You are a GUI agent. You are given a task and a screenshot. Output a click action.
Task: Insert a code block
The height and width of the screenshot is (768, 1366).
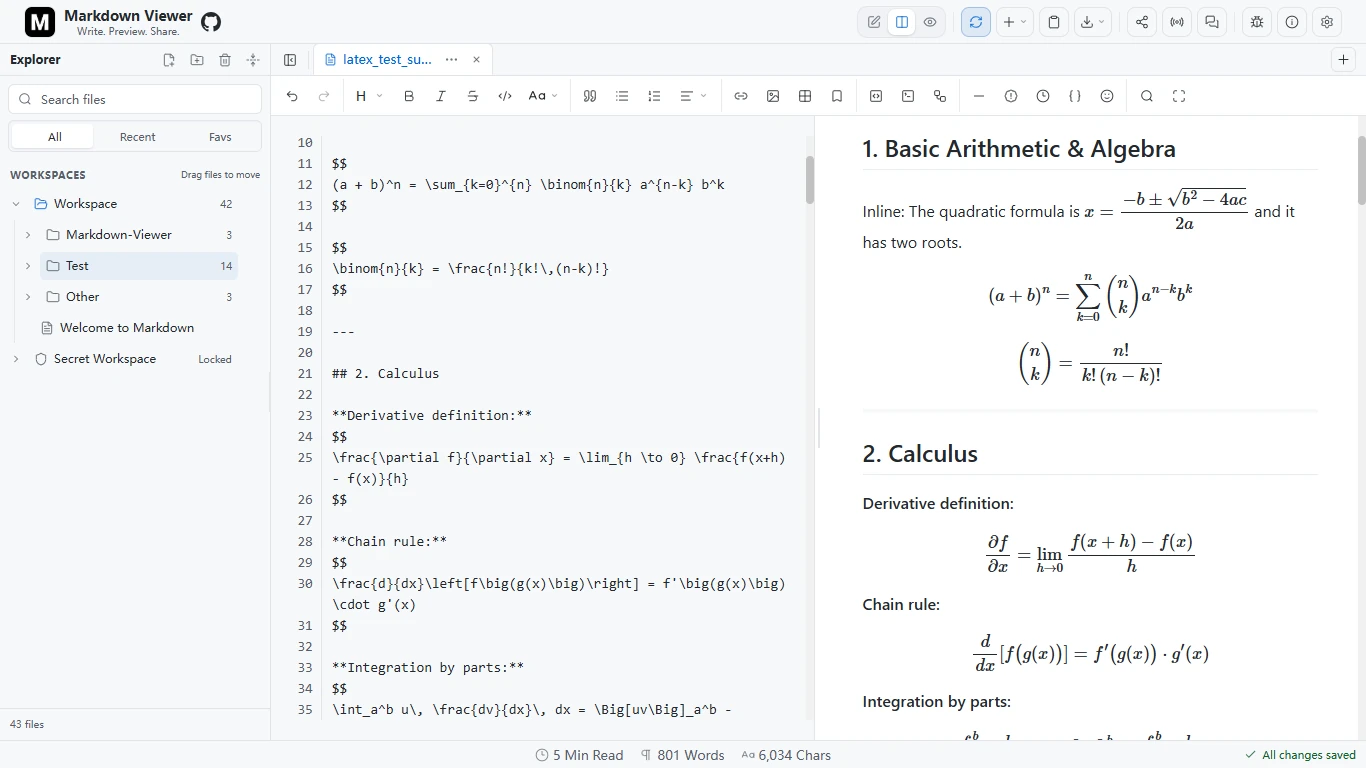[876, 96]
